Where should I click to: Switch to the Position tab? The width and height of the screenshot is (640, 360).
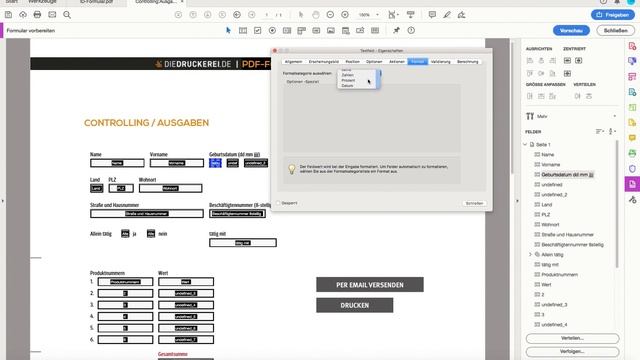pyautogui.click(x=353, y=62)
